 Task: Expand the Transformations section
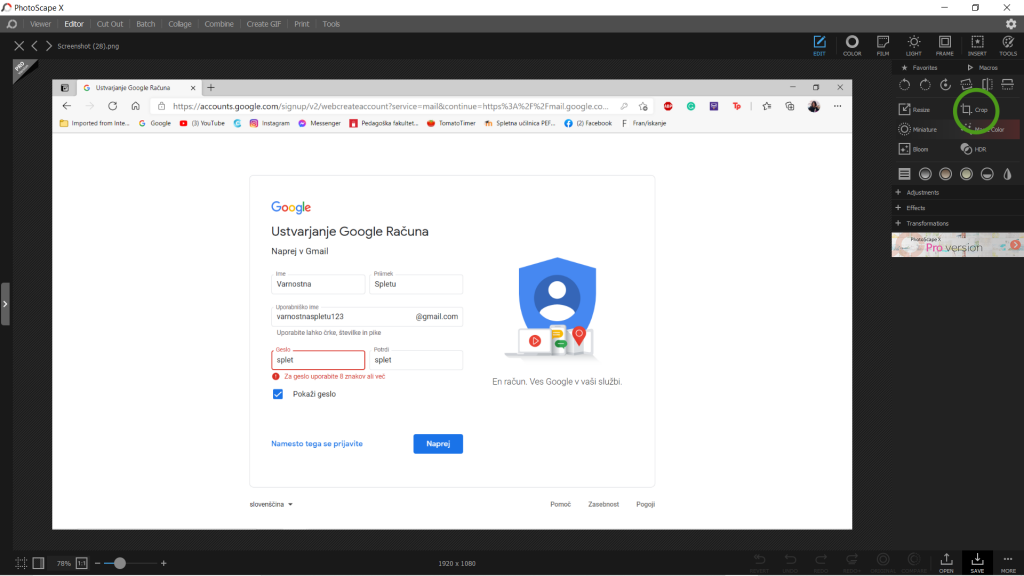(921, 223)
